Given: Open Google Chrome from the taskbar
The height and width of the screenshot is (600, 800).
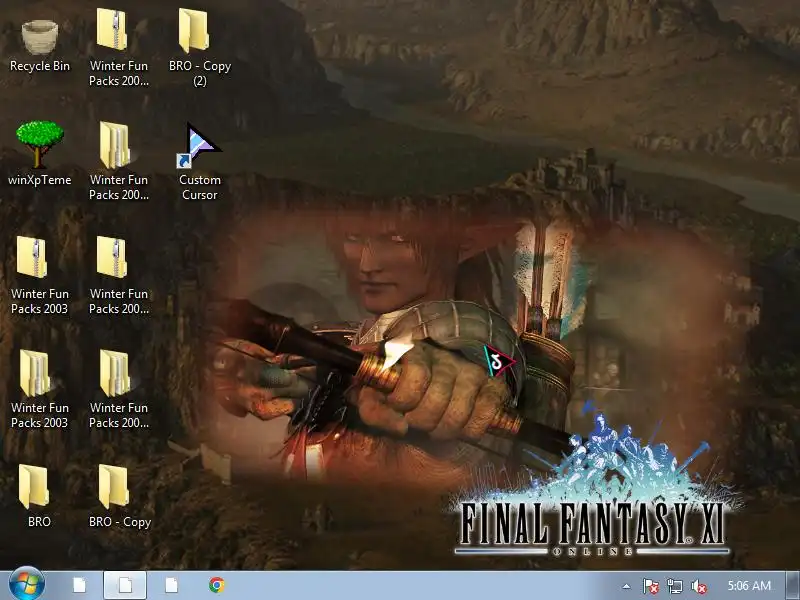Looking at the screenshot, I should point(217,585).
